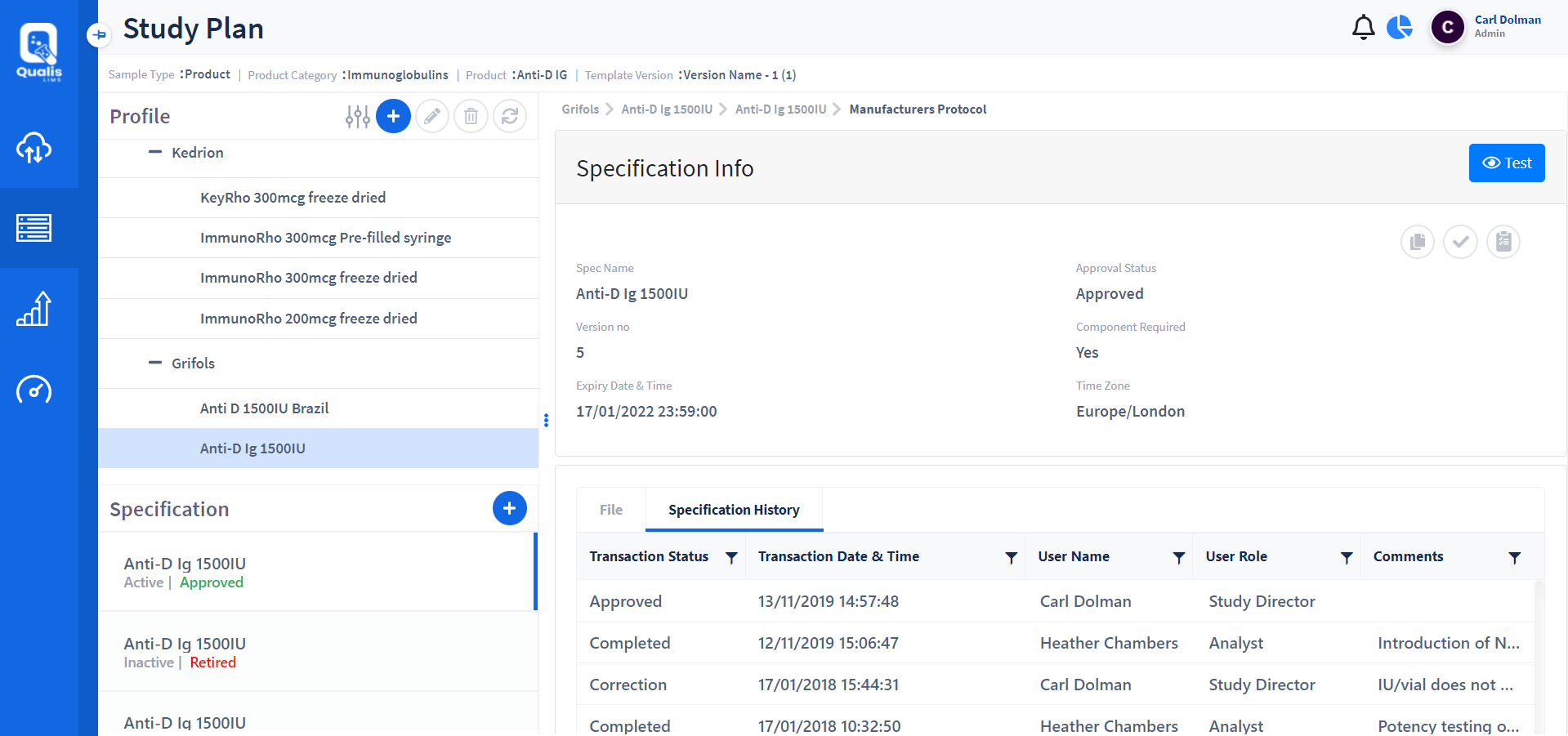Add a new specification with the plus button
The width and height of the screenshot is (1568, 736).
(x=509, y=507)
